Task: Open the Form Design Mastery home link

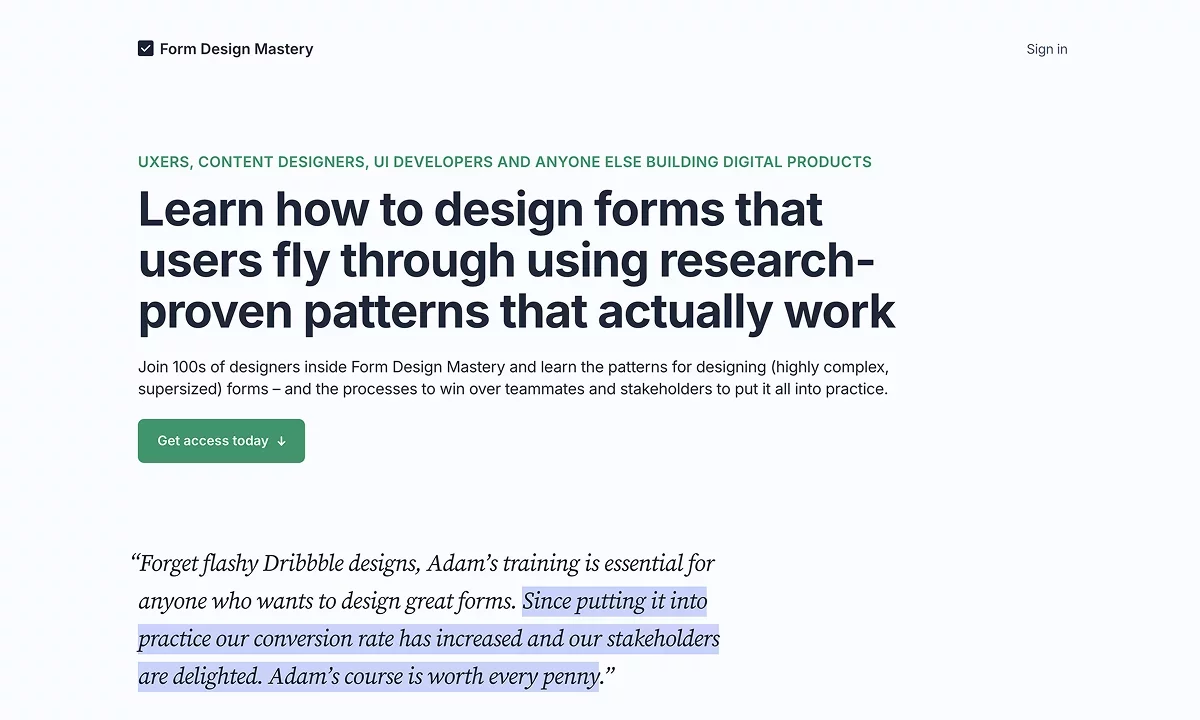Action: tap(236, 49)
